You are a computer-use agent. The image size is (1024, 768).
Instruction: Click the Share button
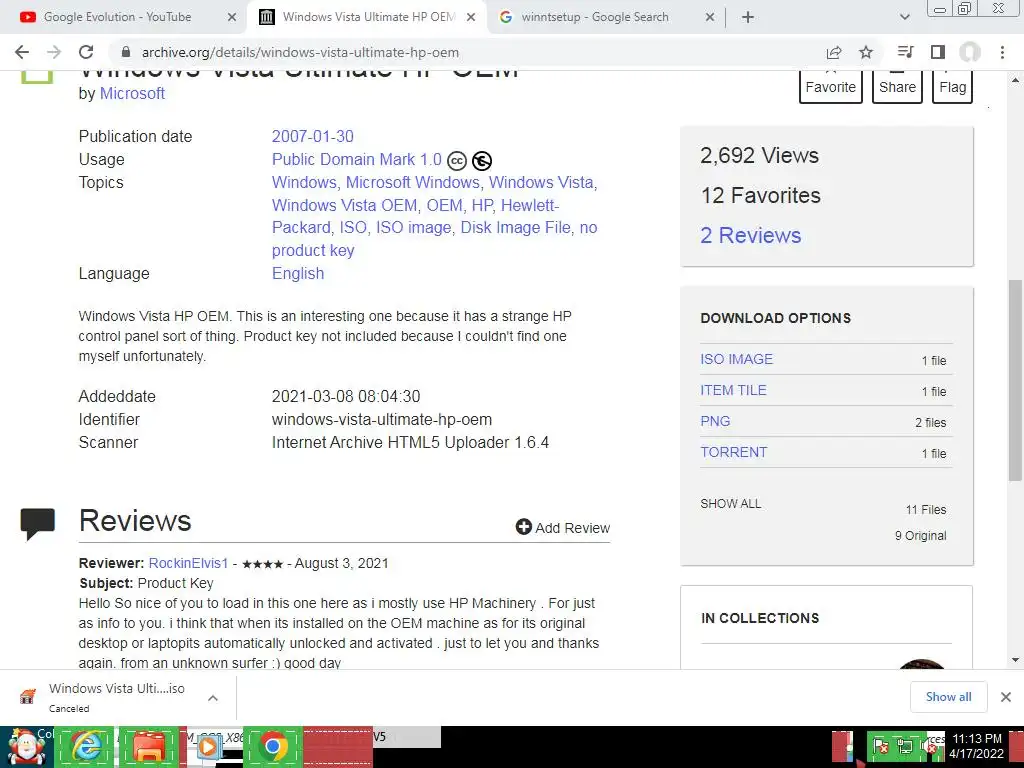tap(897, 87)
